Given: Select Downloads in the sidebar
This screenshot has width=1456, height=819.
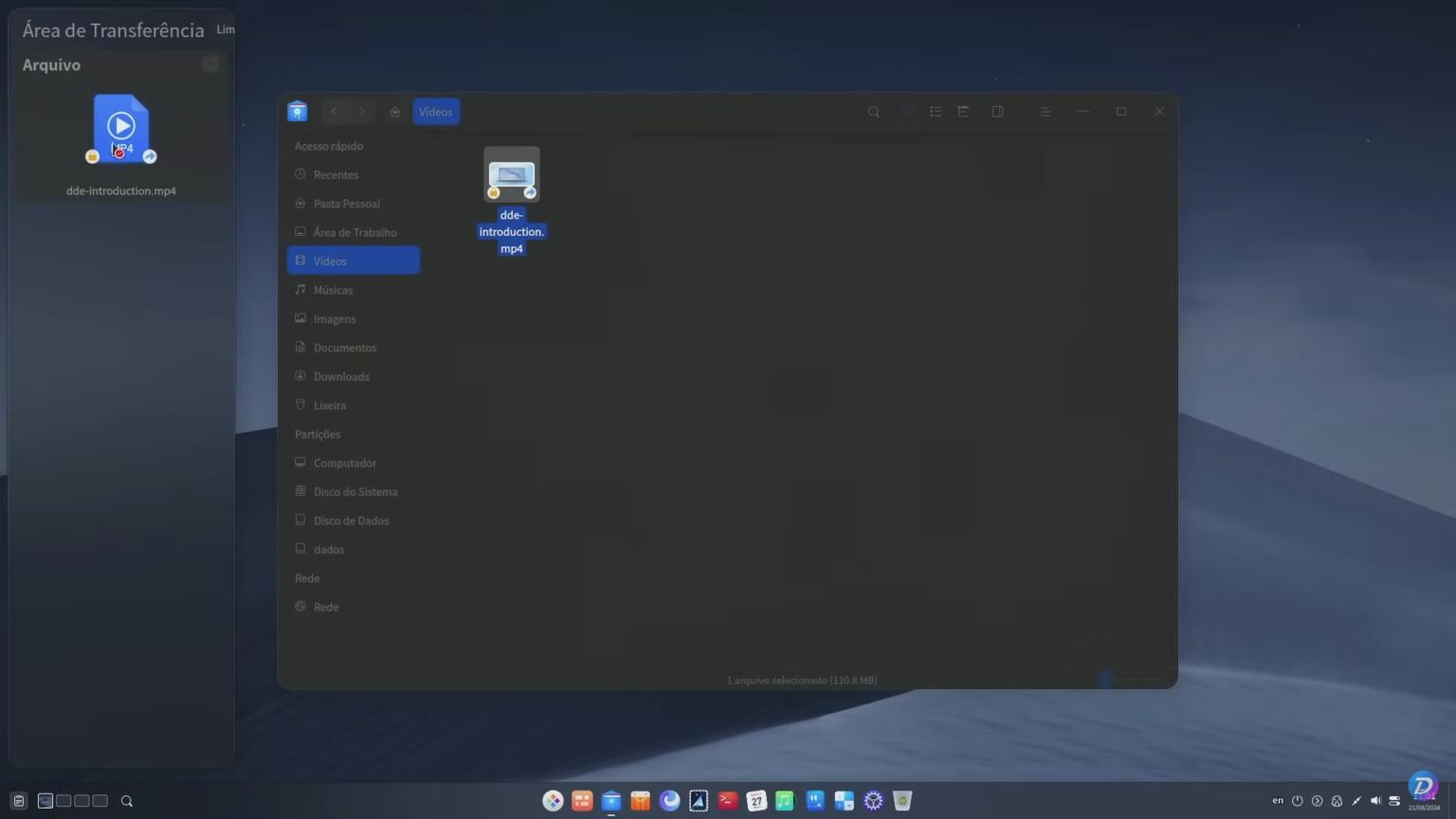Looking at the screenshot, I should pyautogui.click(x=341, y=376).
